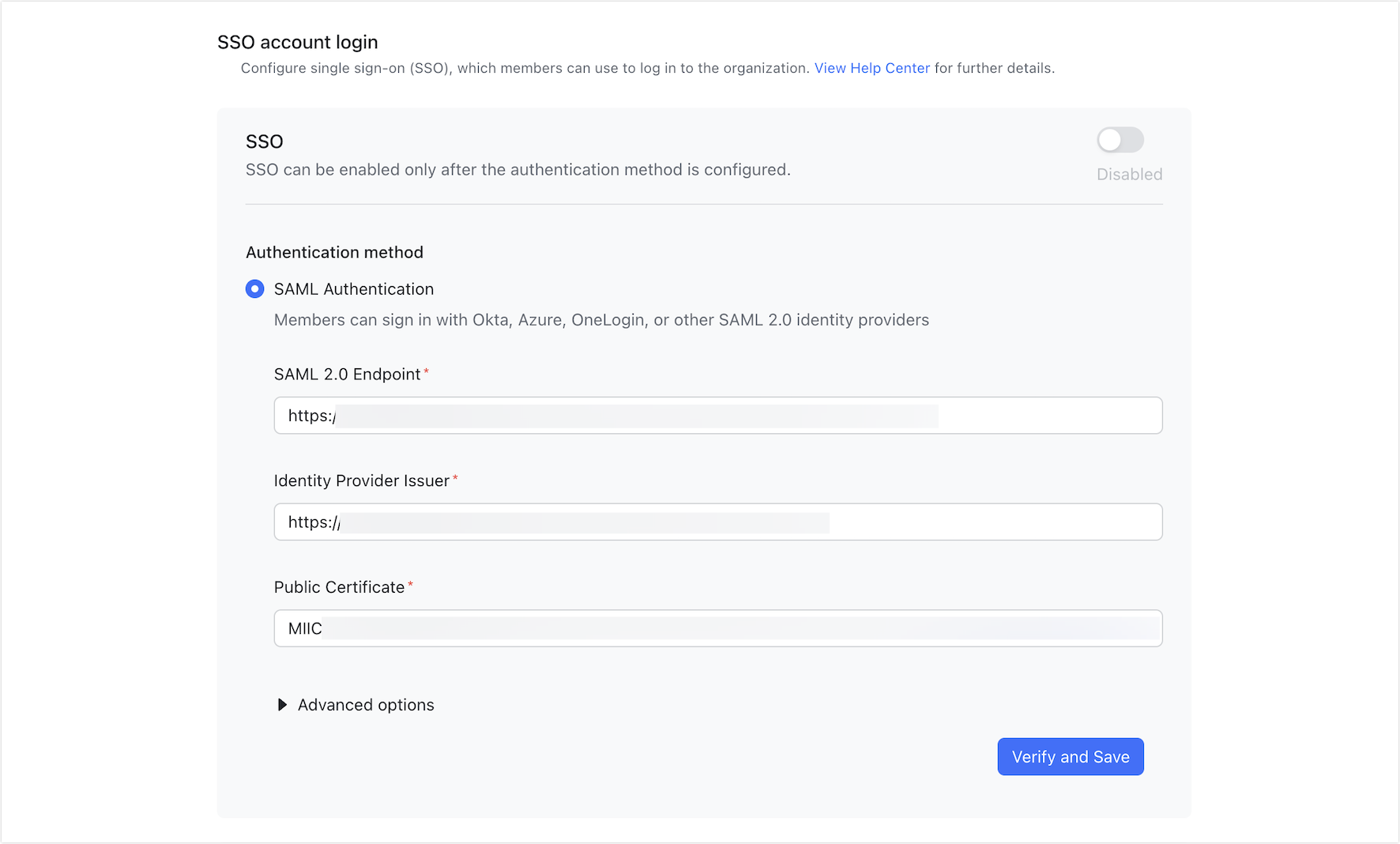Focus the SAML 2.0 Endpoint input field
Viewport: 1400px width, 844px height.
[718, 416]
